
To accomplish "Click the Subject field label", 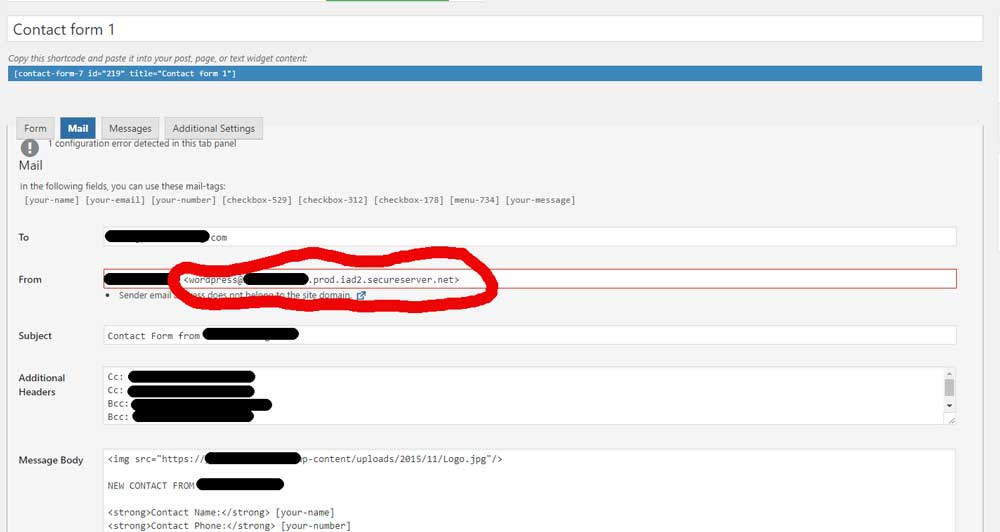I will click(x=35, y=336).
